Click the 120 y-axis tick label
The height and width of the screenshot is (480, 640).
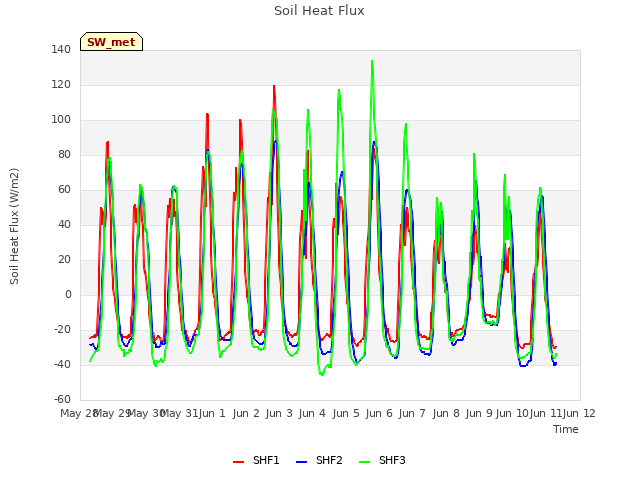coord(61,84)
